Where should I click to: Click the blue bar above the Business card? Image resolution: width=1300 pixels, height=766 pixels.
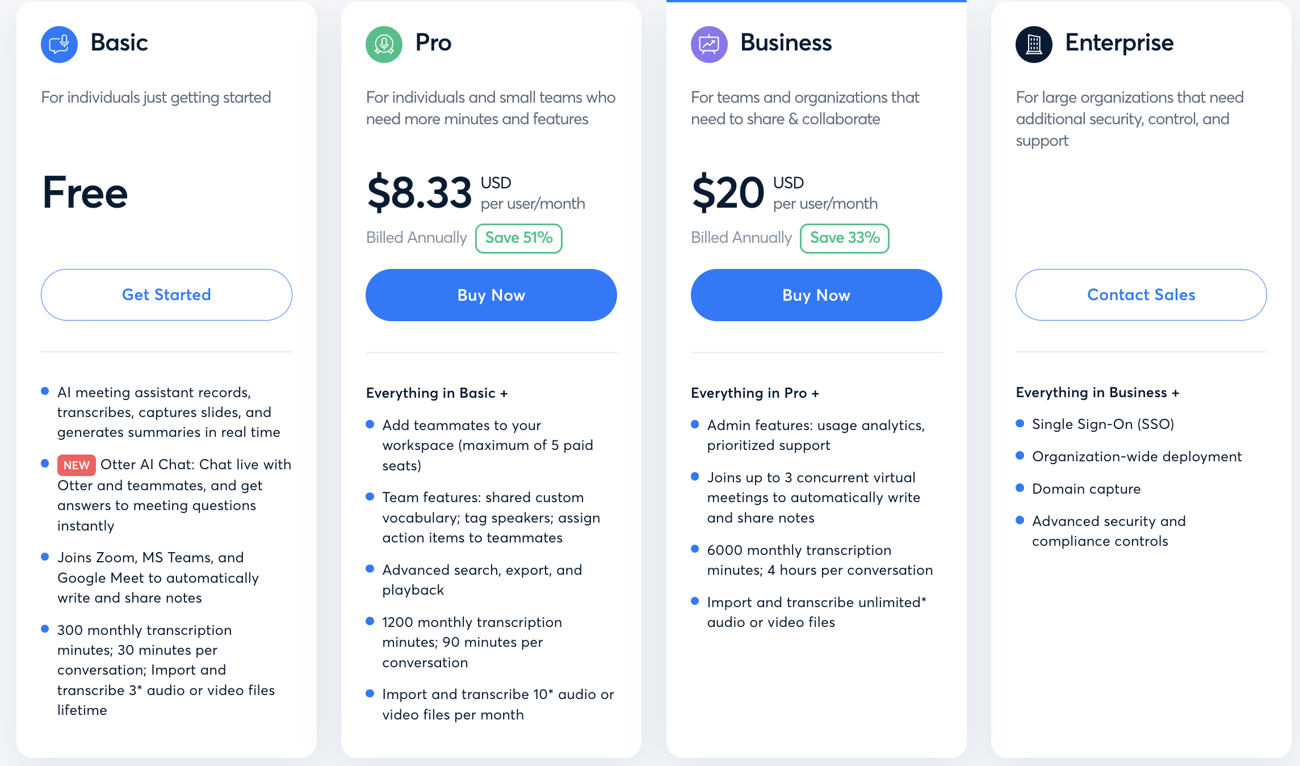pyautogui.click(x=816, y=2)
